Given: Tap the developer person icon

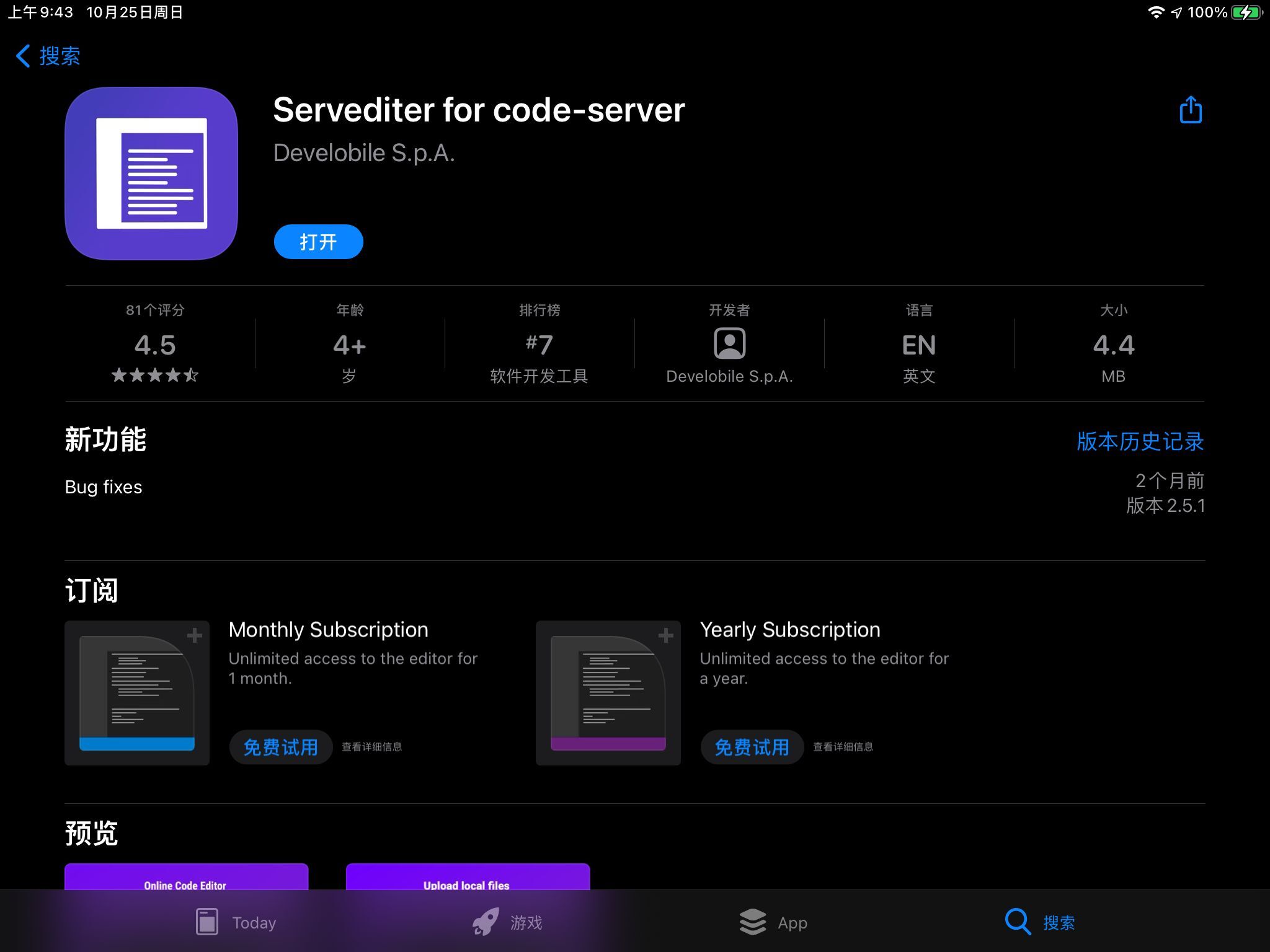Looking at the screenshot, I should [729, 343].
